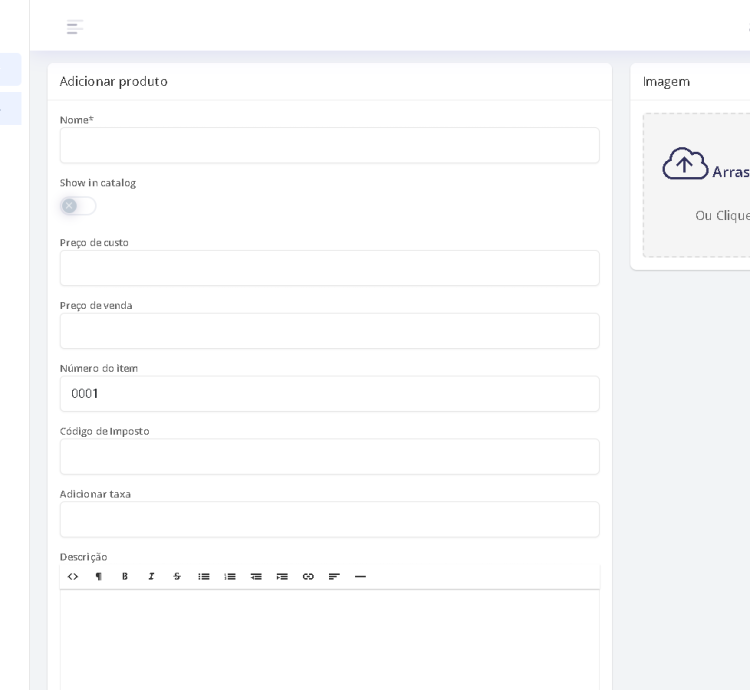The width and height of the screenshot is (750, 690).
Task: Open the text alignment options
Action: tap(334, 577)
